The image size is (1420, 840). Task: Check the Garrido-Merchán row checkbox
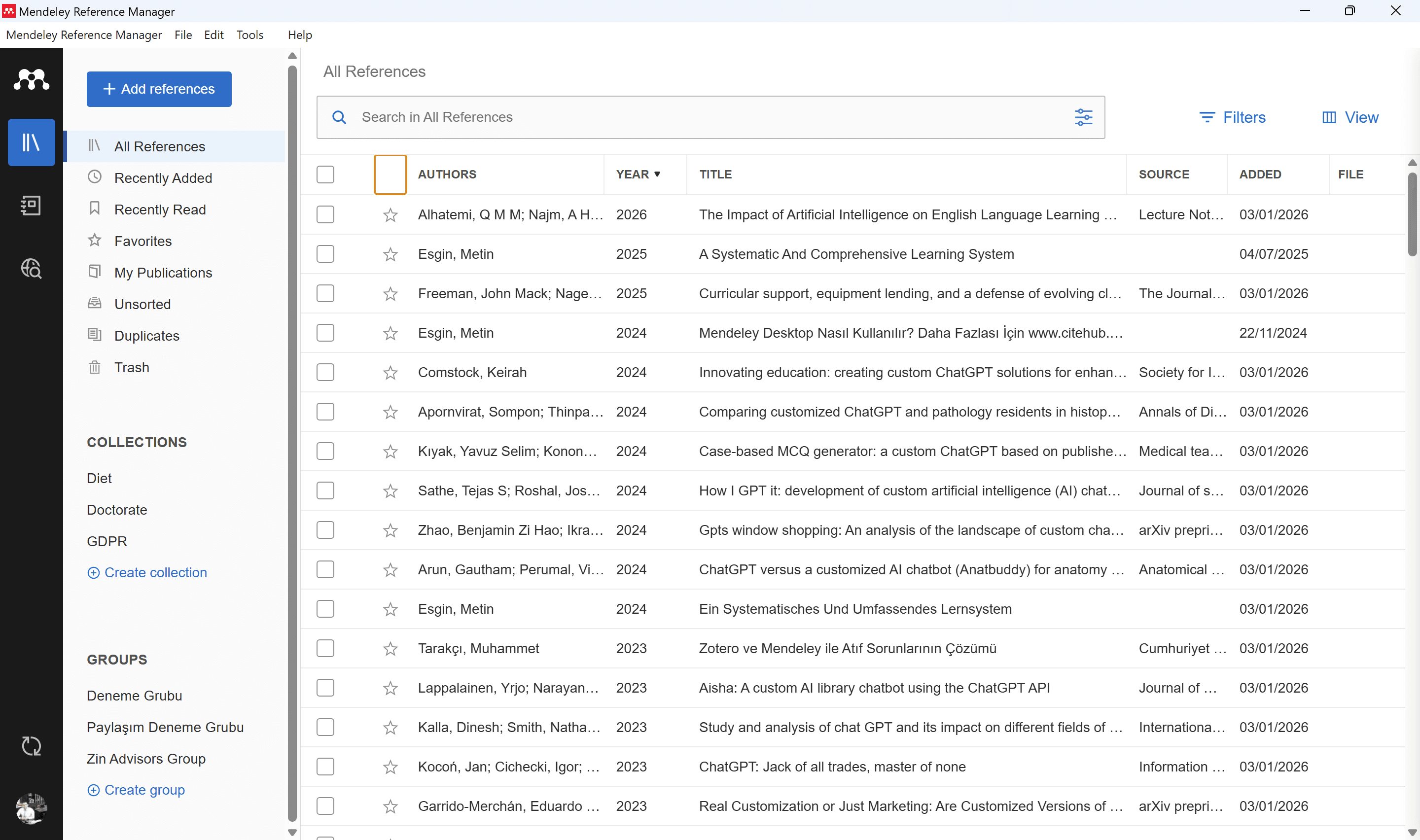point(325,806)
